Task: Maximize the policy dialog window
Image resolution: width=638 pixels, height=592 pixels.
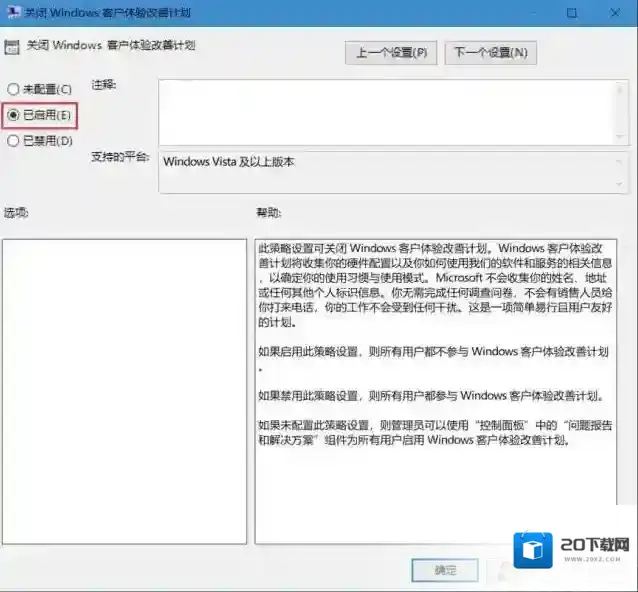Action: tap(572, 13)
